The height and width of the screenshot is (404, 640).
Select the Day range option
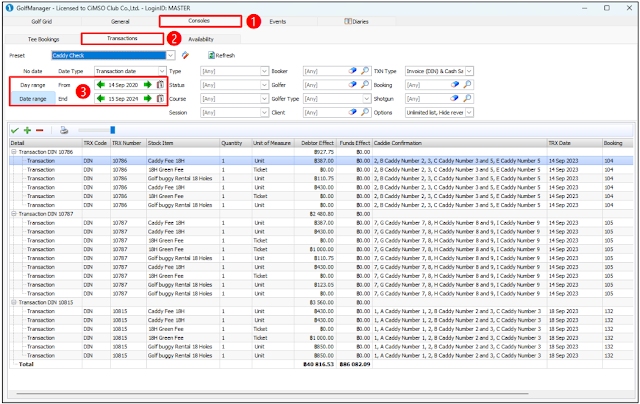click(x=33, y=85)
